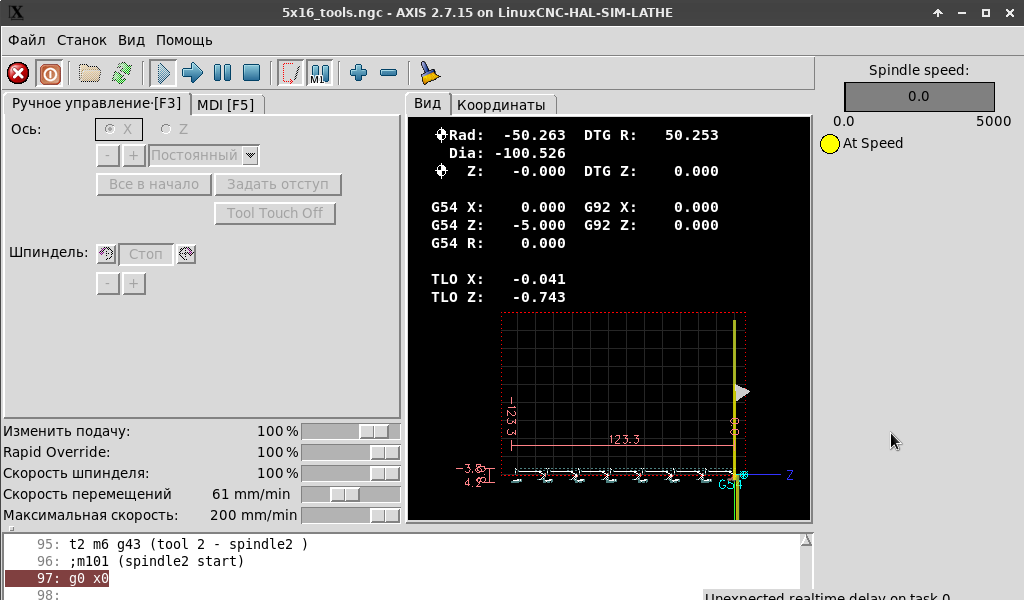Switch to Ручное управление [F3] tab
Viewport: 1024px width, 600px height.
[97, 103]
